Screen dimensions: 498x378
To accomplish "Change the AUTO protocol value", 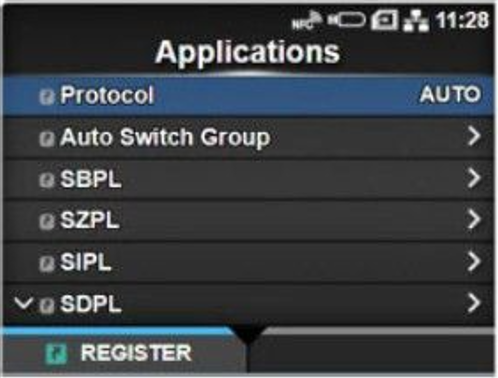I will tap(450, 95).
